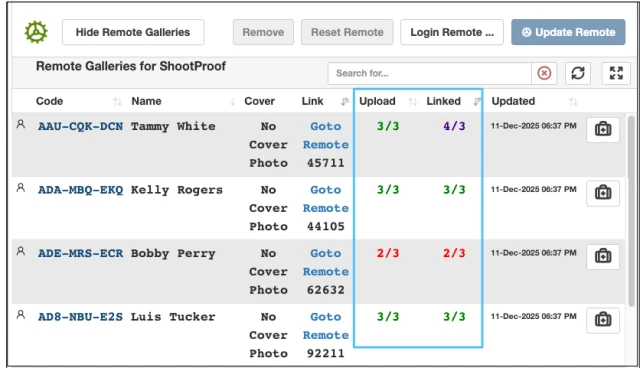Image resolution: width=640 pixels, height=368 pixels.
Task: Sort by Name column
Action: [233, 102]
